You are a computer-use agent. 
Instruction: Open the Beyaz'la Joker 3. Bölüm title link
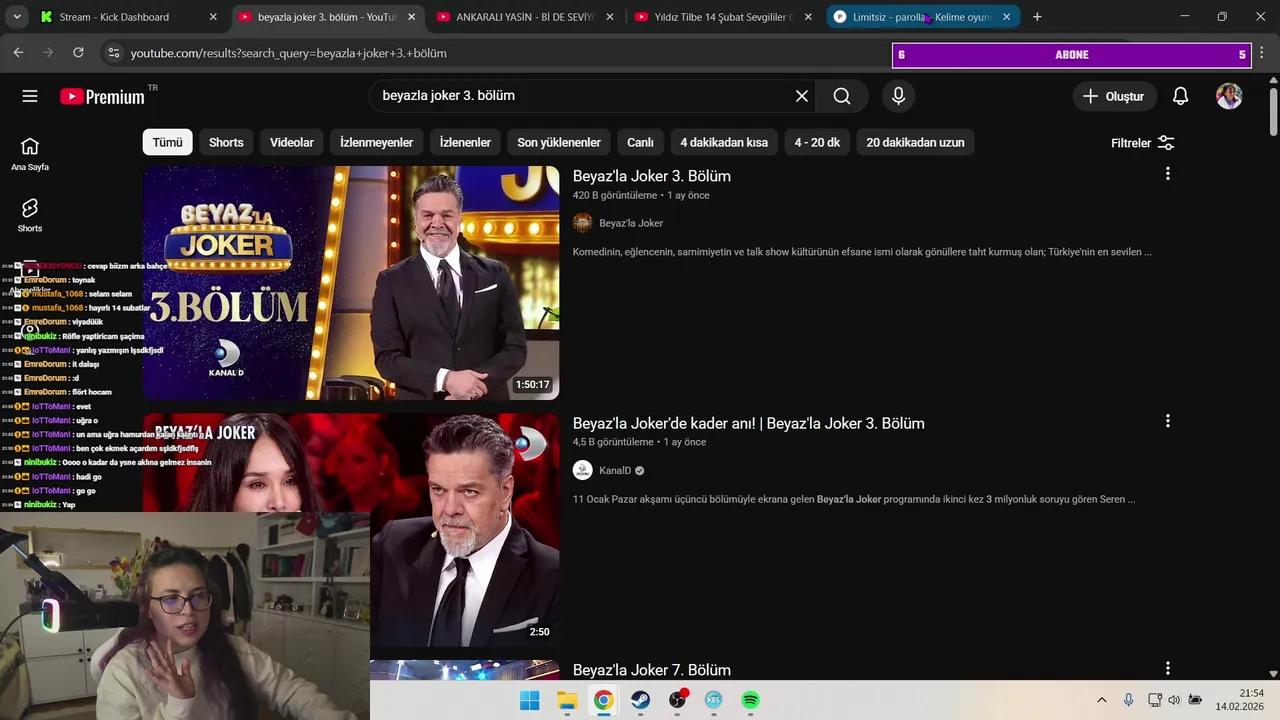(x=651, y=176)
